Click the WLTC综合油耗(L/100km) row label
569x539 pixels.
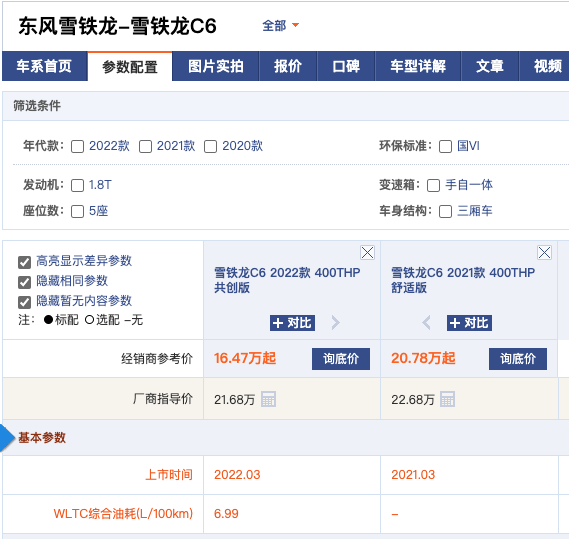point(123,514)
